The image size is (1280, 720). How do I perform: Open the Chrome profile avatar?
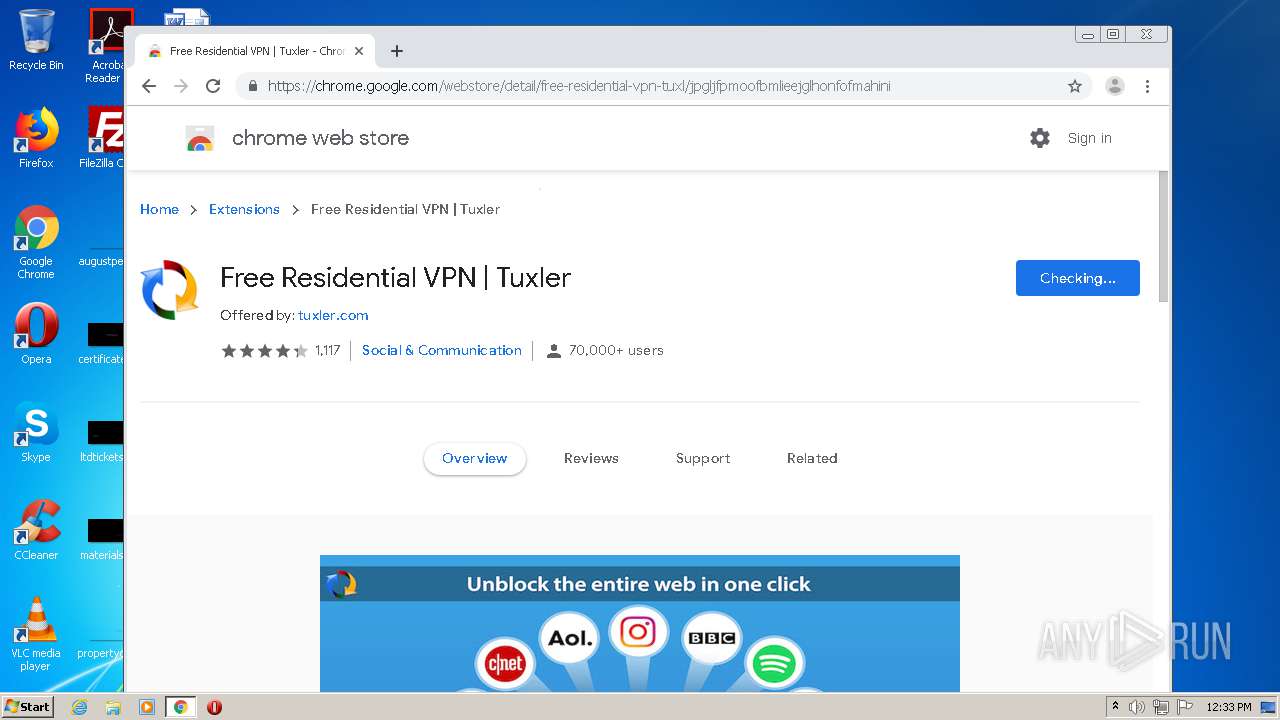(x=1115, y=86)
